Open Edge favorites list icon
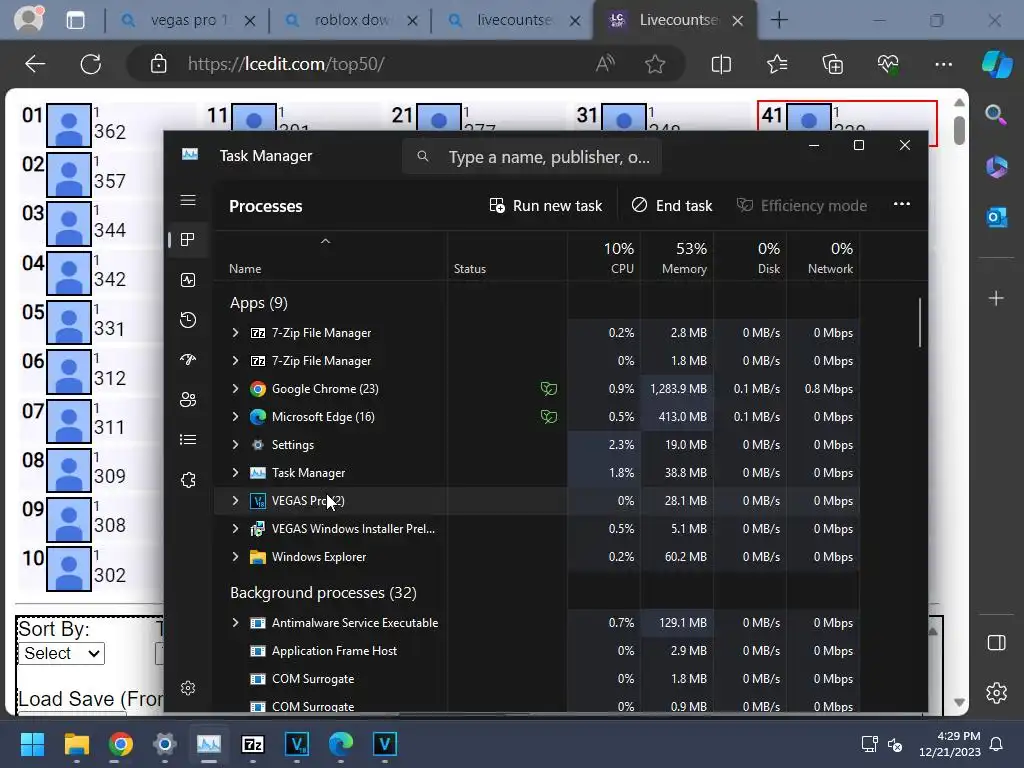This screenshot has width=1024, height=768. pyautogui.click(x=777, y=64)
